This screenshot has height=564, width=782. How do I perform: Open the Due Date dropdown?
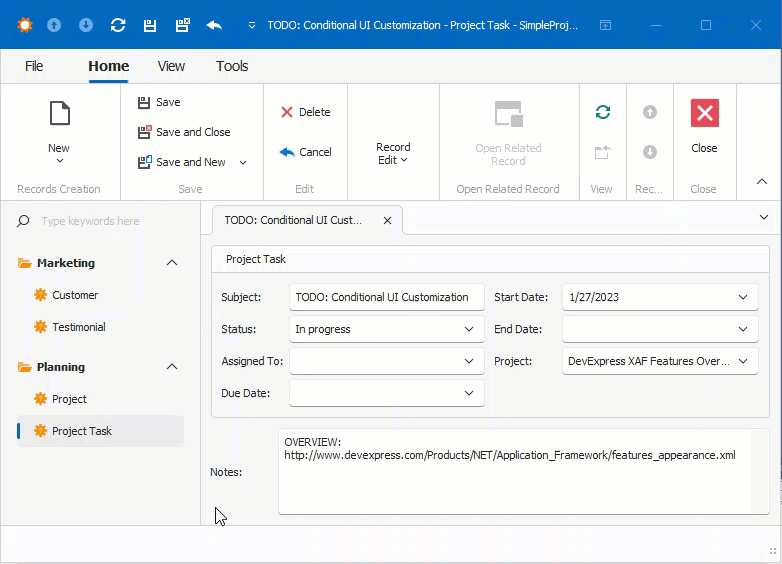469,393
